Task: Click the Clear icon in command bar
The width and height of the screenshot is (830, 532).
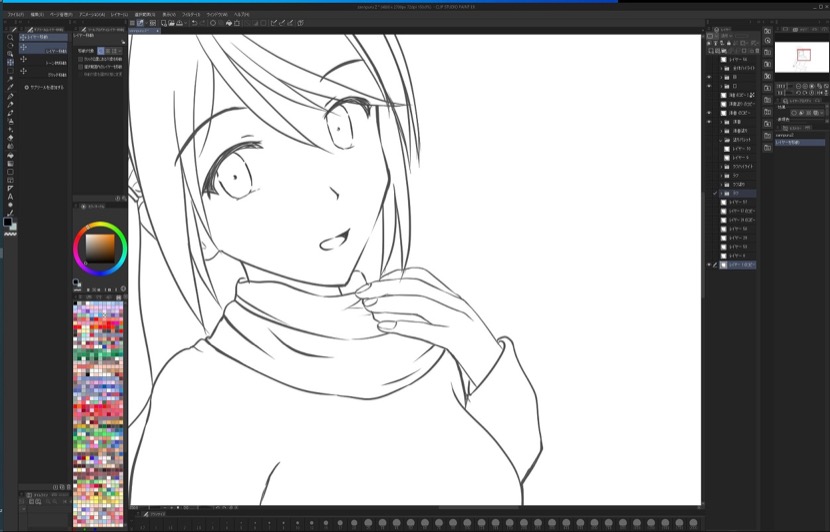Action: 213,23
